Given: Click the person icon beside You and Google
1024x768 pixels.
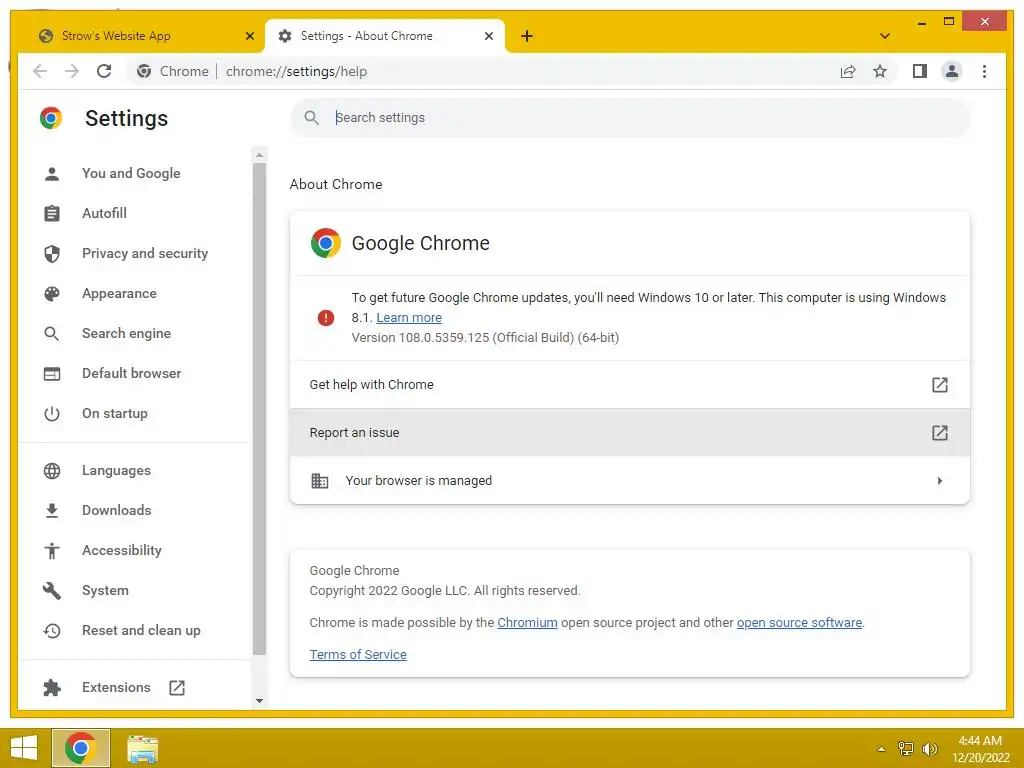Looking at the screenshot, I should (52, 174).
